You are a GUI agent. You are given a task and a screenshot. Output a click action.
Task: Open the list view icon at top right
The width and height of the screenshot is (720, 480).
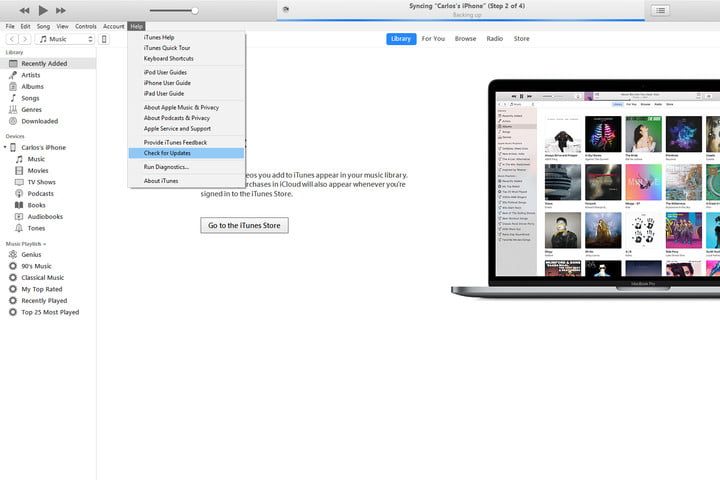pos(660,10)
